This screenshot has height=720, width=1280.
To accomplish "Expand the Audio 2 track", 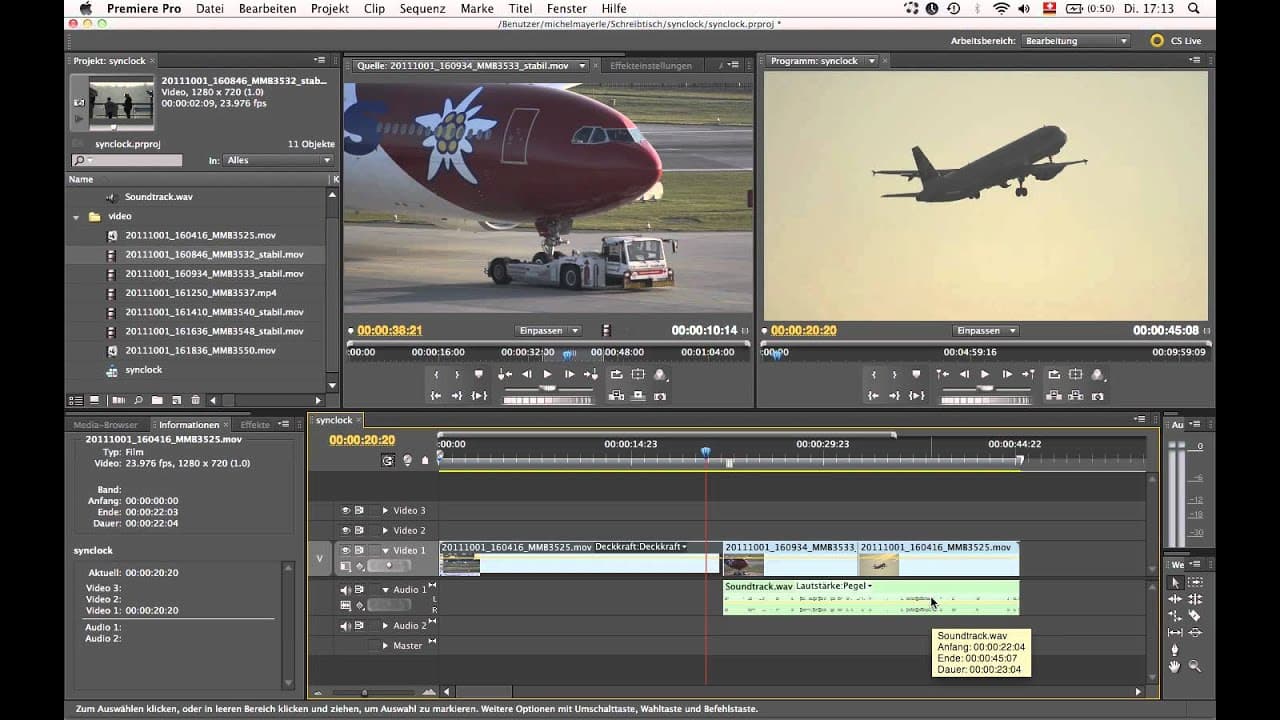I will tap(385, 626).
